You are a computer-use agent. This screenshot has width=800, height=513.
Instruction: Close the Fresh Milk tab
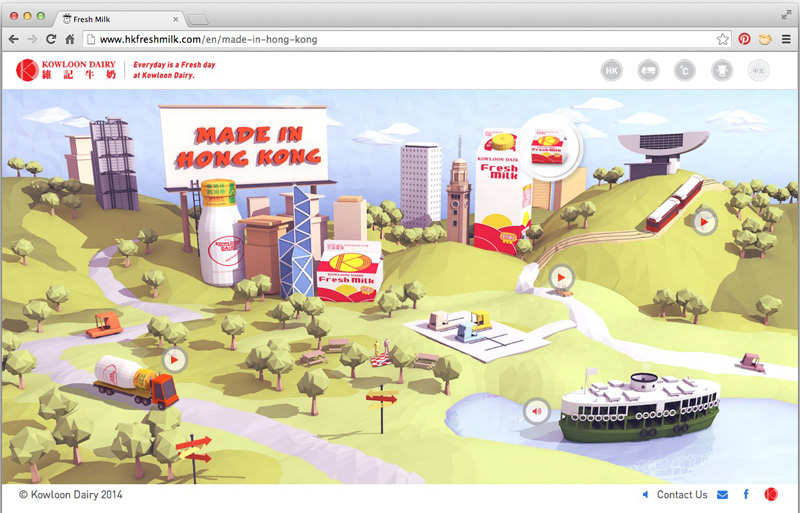tap(176, 19)
